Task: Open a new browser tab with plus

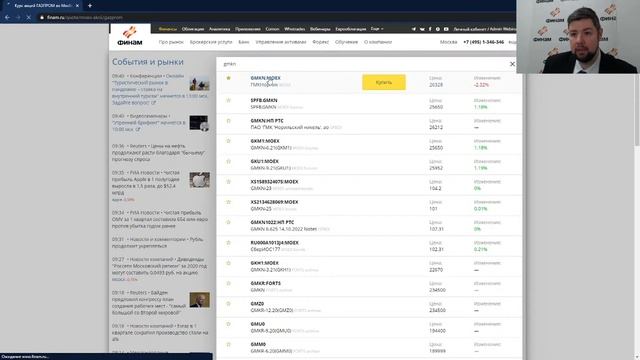Action: coord(89,6)
